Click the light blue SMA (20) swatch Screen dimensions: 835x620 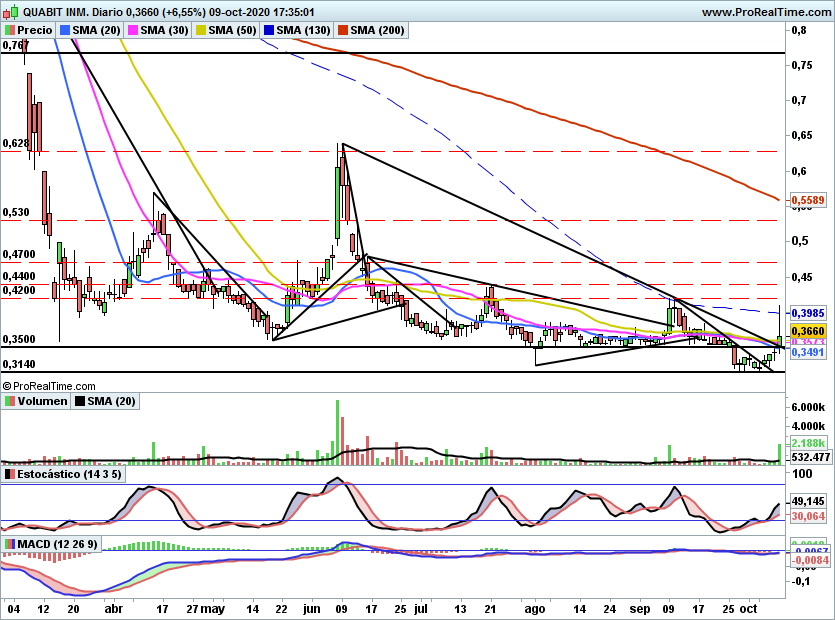(x=65, y=30)
